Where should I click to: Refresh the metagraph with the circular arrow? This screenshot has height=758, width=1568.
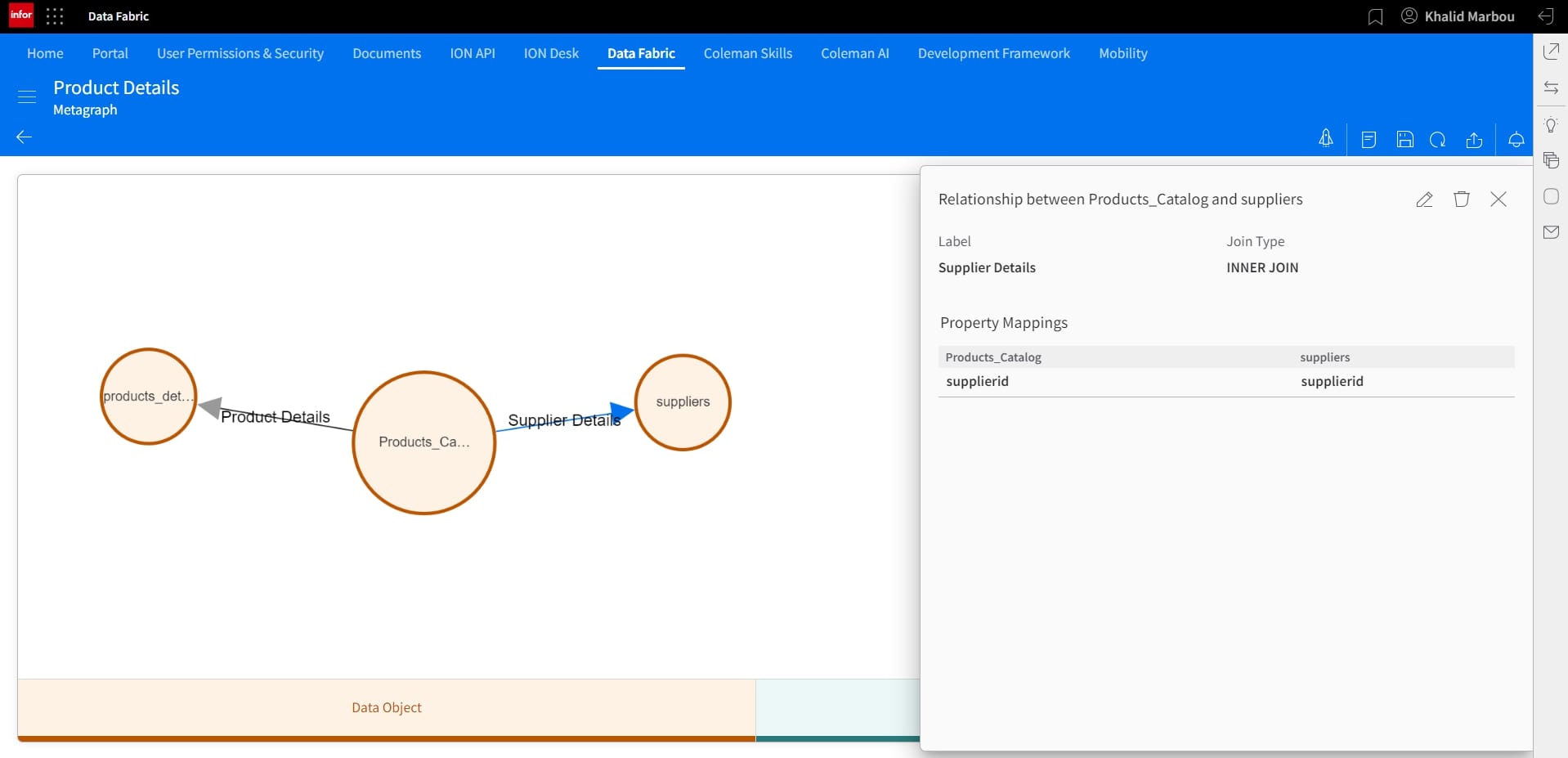tap(1438, 140)
